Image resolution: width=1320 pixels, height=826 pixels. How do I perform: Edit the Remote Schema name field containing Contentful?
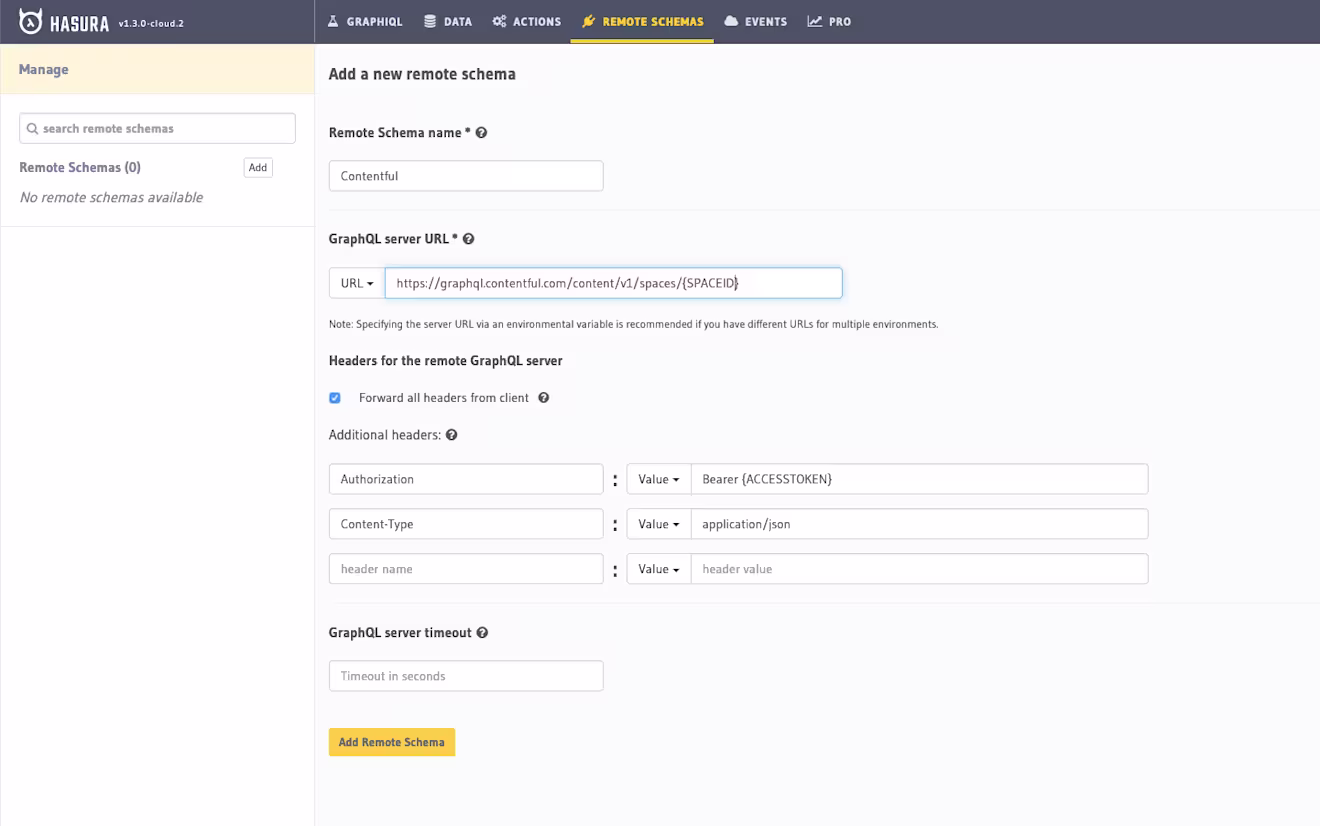click(466, 176)
